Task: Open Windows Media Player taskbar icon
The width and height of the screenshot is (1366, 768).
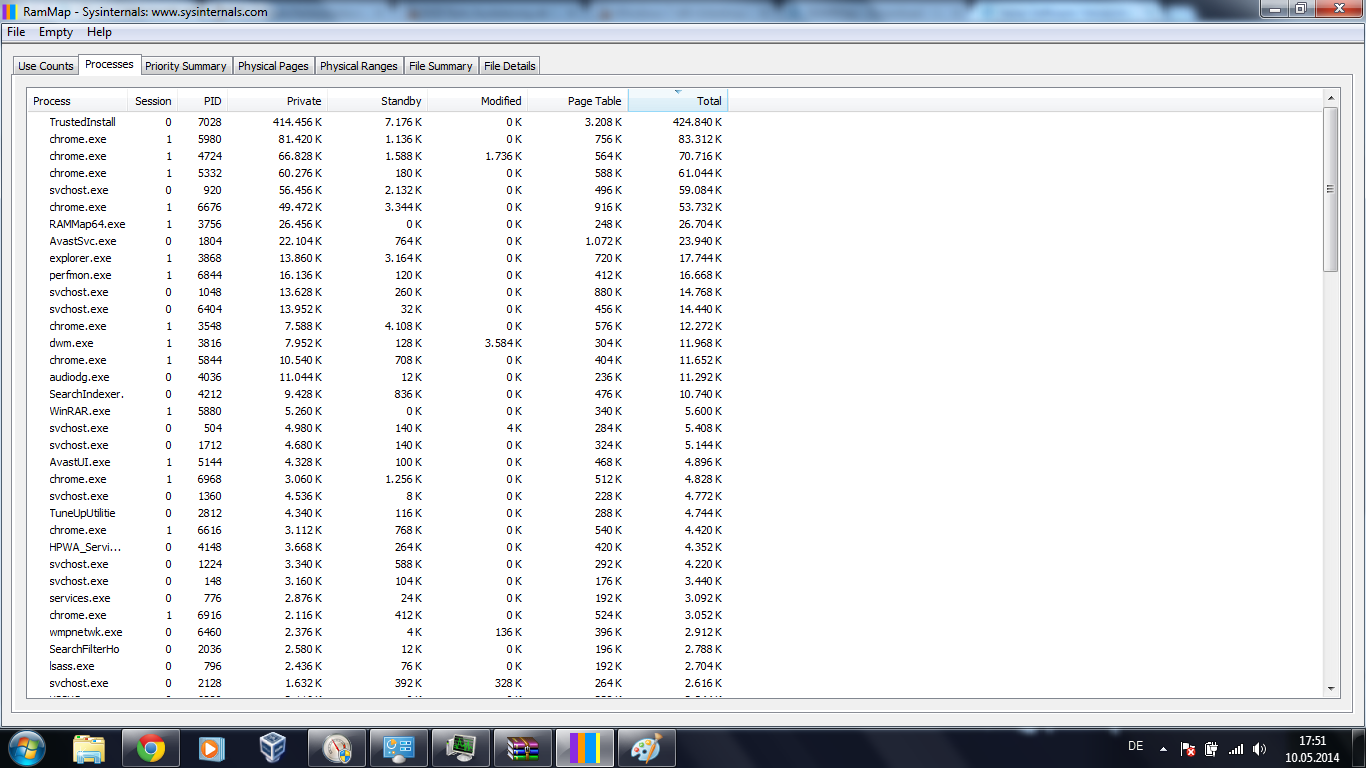Action: pos(212,748)
